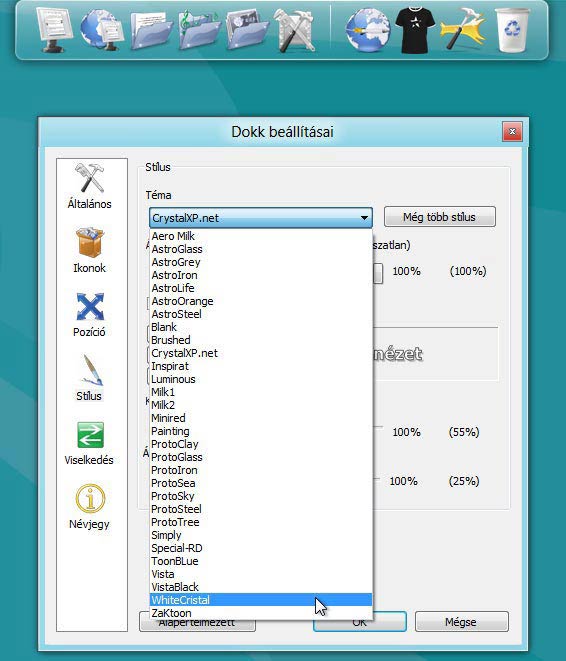
Task: Open the control panel tools dock icon
Action: coord(295,30)
